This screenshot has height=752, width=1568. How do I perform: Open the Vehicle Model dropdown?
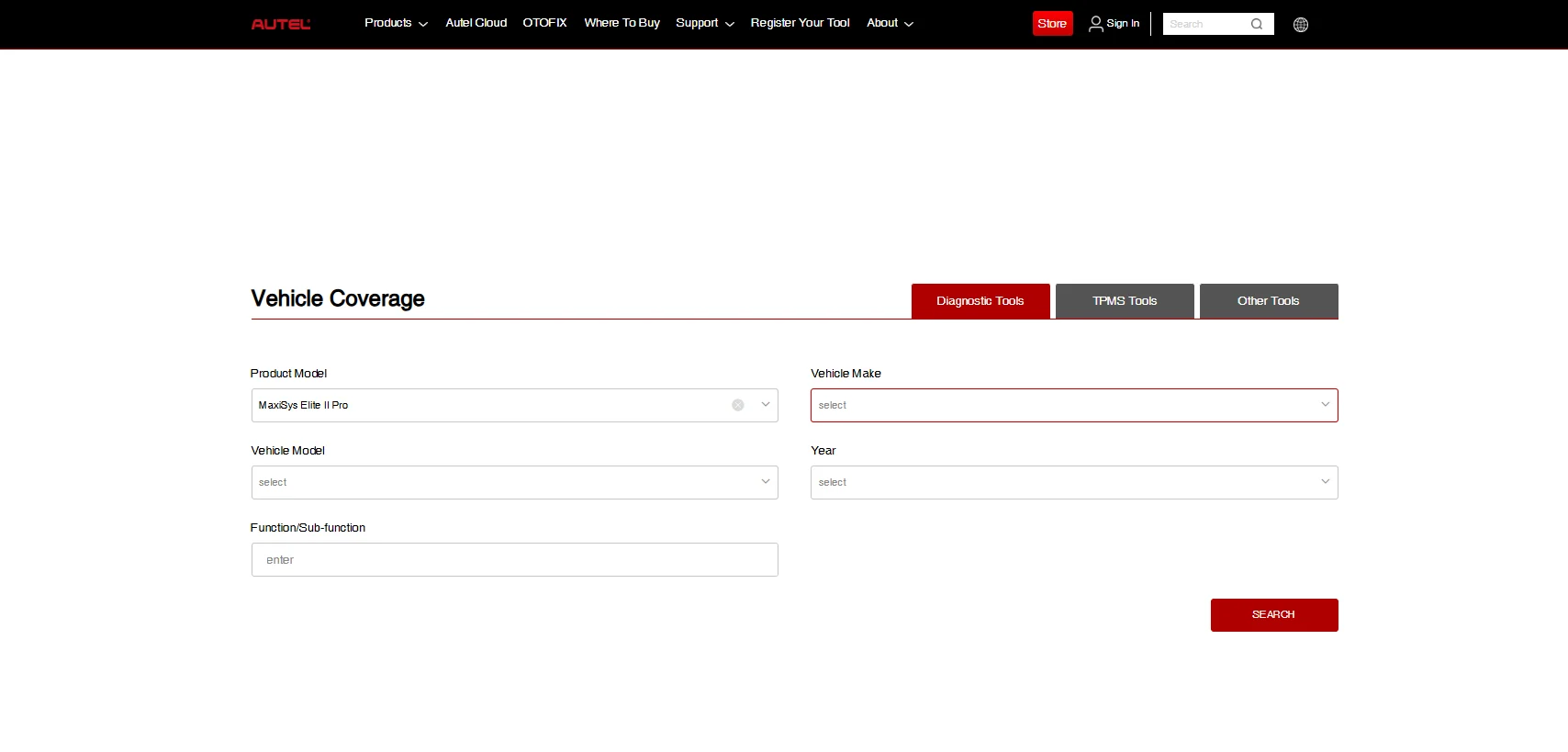(x=515, y=483)
